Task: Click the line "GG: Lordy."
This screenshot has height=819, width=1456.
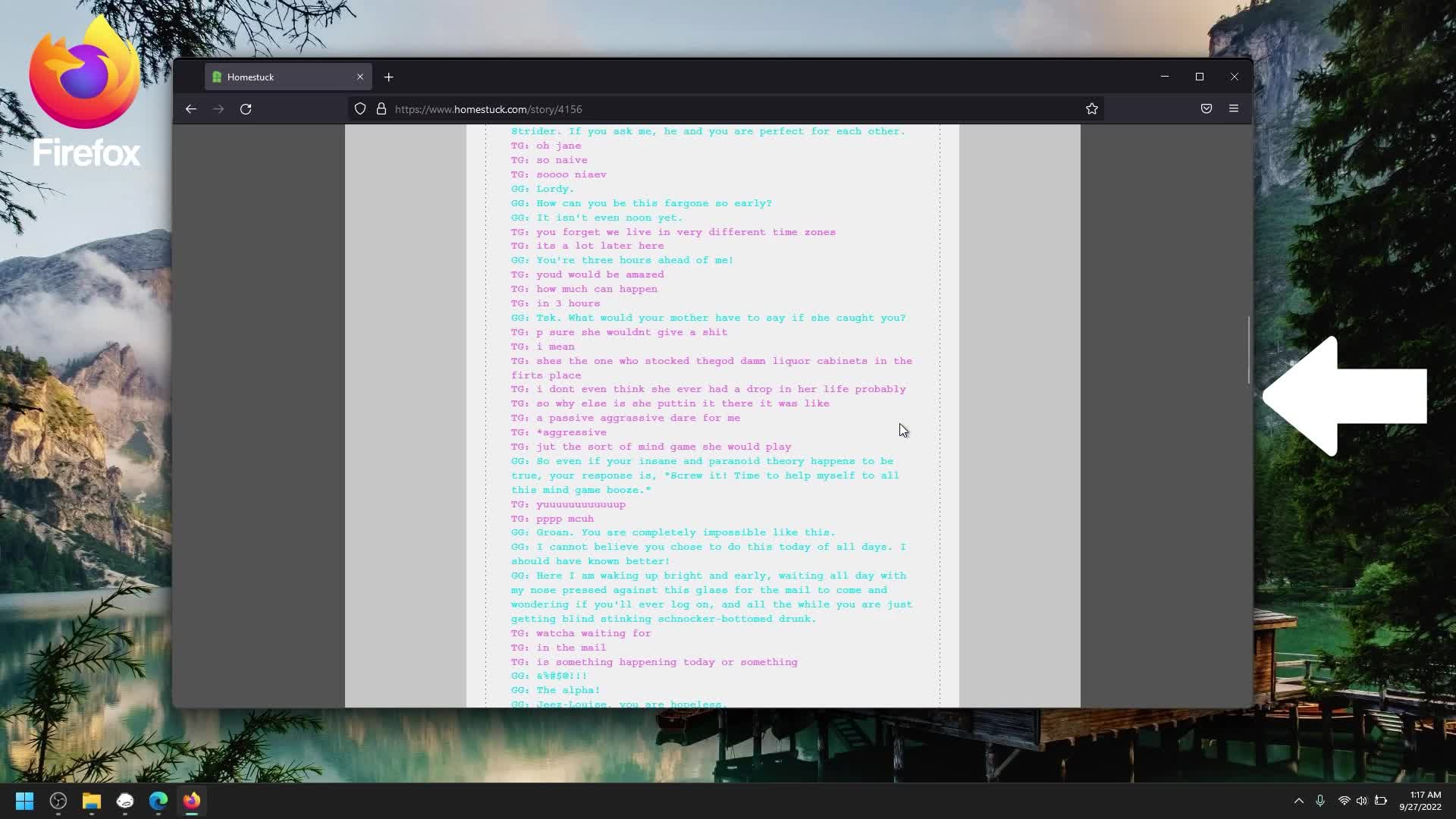Action: click(x=542, y=189)
